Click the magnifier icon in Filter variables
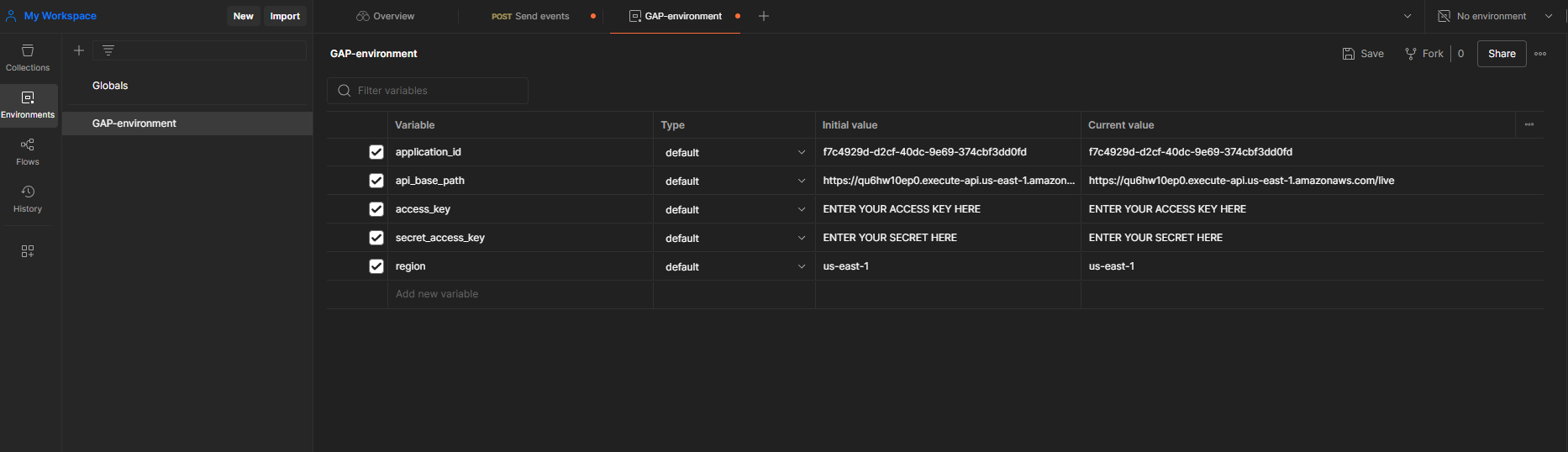This screenshot has height=452, width=1568. click(345, 91)
